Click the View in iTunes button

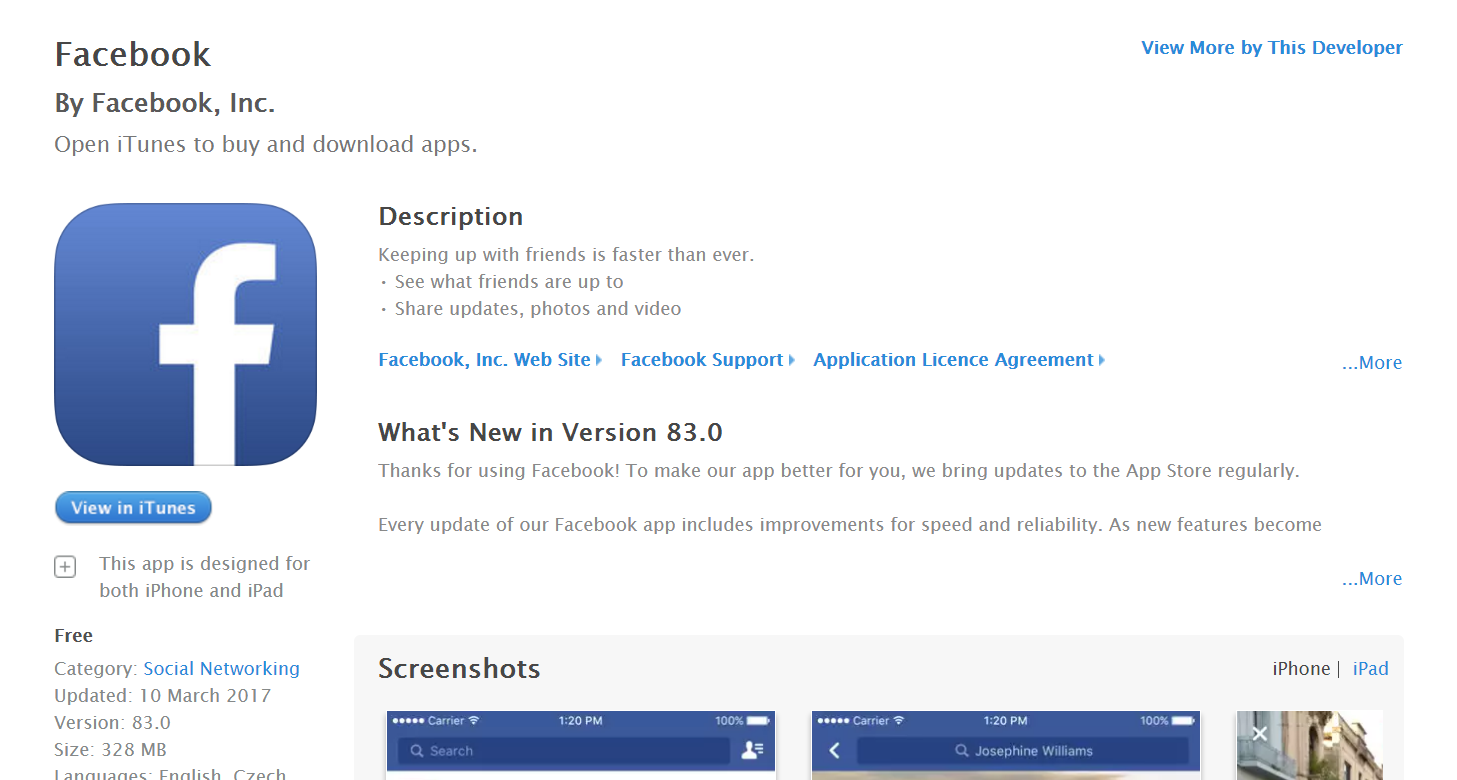click(133, 508)
